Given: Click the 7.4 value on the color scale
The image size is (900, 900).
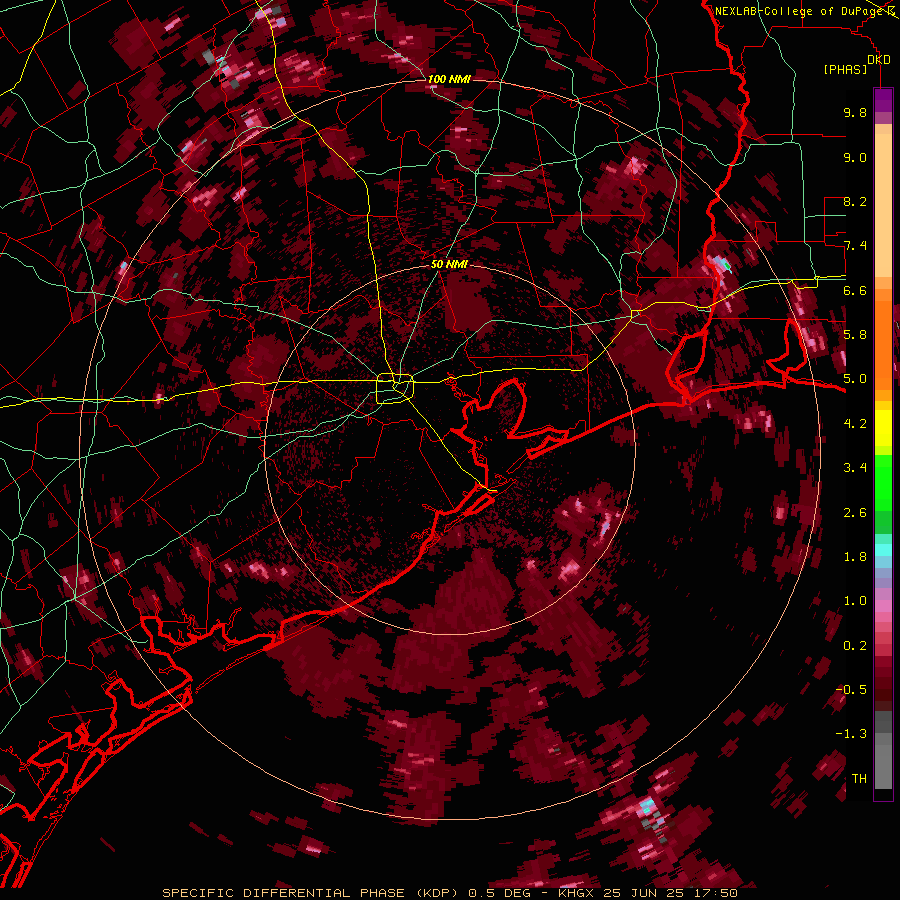Looking at the screenshot, I should [855, 246].
